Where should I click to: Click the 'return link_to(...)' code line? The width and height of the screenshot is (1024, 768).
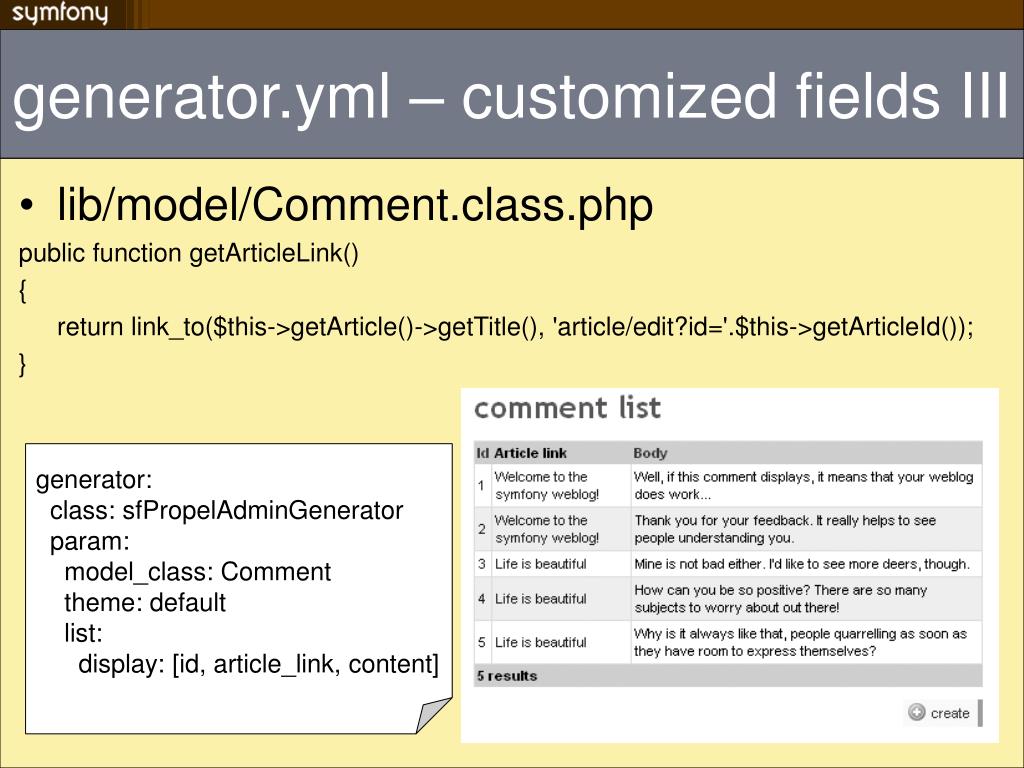[x=515, y=327]
